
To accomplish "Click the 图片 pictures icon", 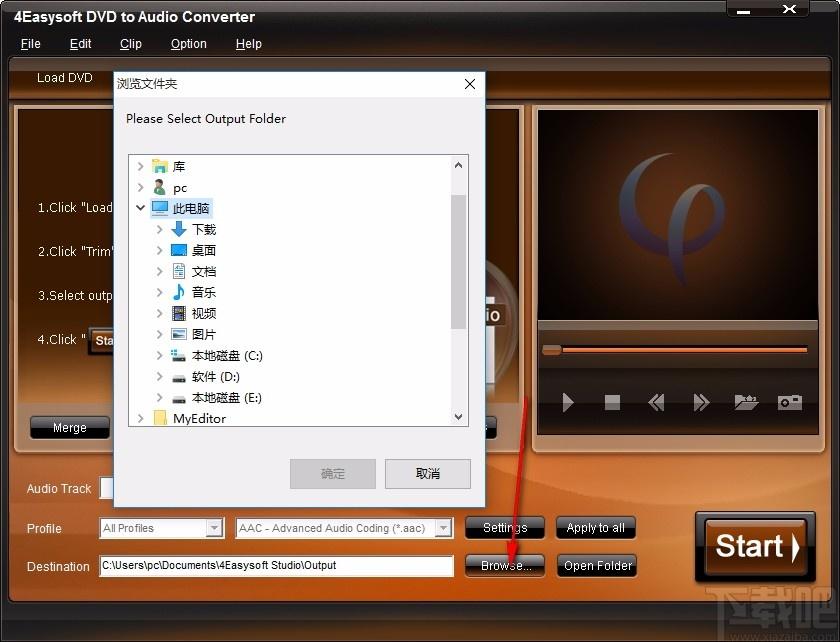I will (x=179, y=334).
